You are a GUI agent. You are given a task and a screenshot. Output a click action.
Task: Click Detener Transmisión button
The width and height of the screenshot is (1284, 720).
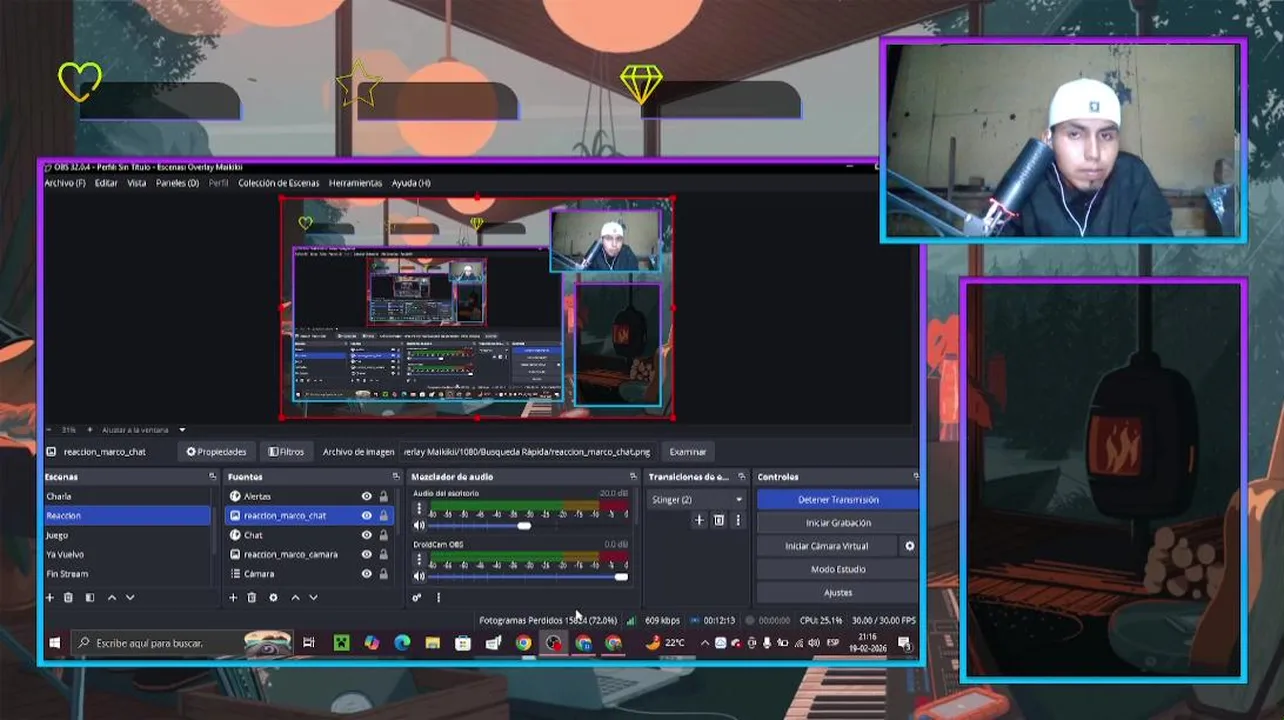coord(838,499)
